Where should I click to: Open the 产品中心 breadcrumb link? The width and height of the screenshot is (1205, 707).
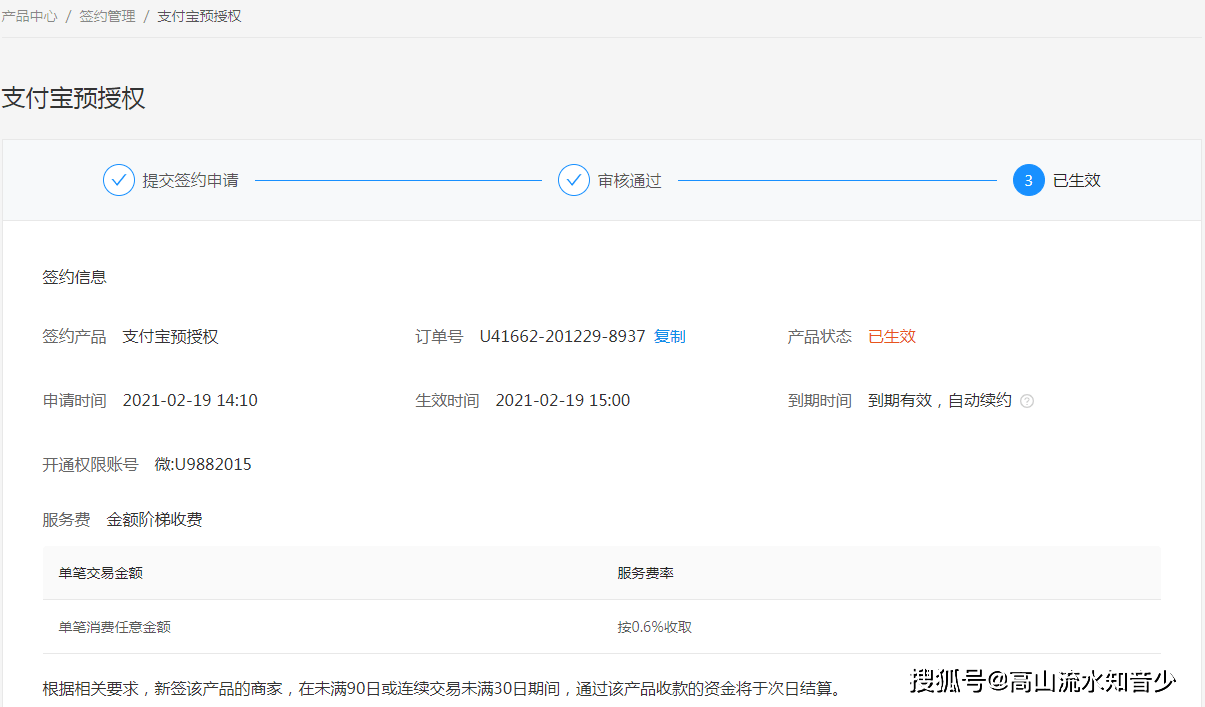(x=29, y=17)
